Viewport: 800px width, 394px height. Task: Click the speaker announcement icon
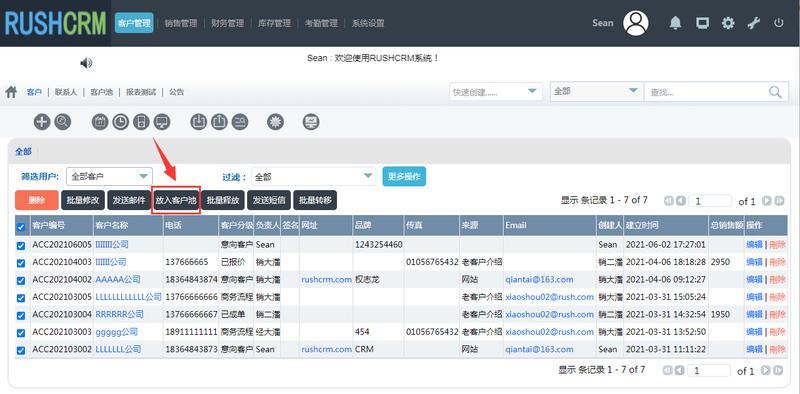point(86,63)
